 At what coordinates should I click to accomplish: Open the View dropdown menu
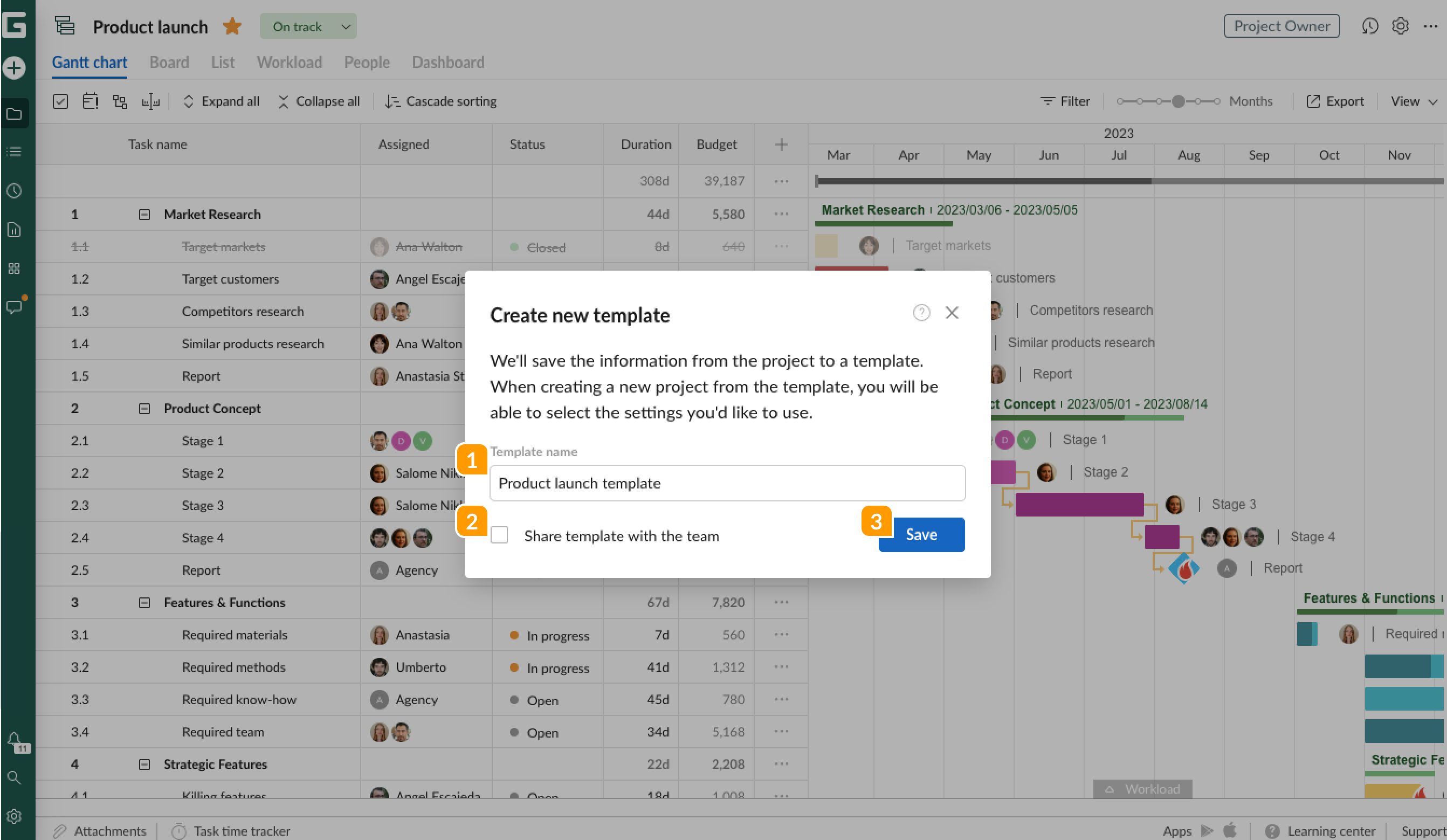1413,101
